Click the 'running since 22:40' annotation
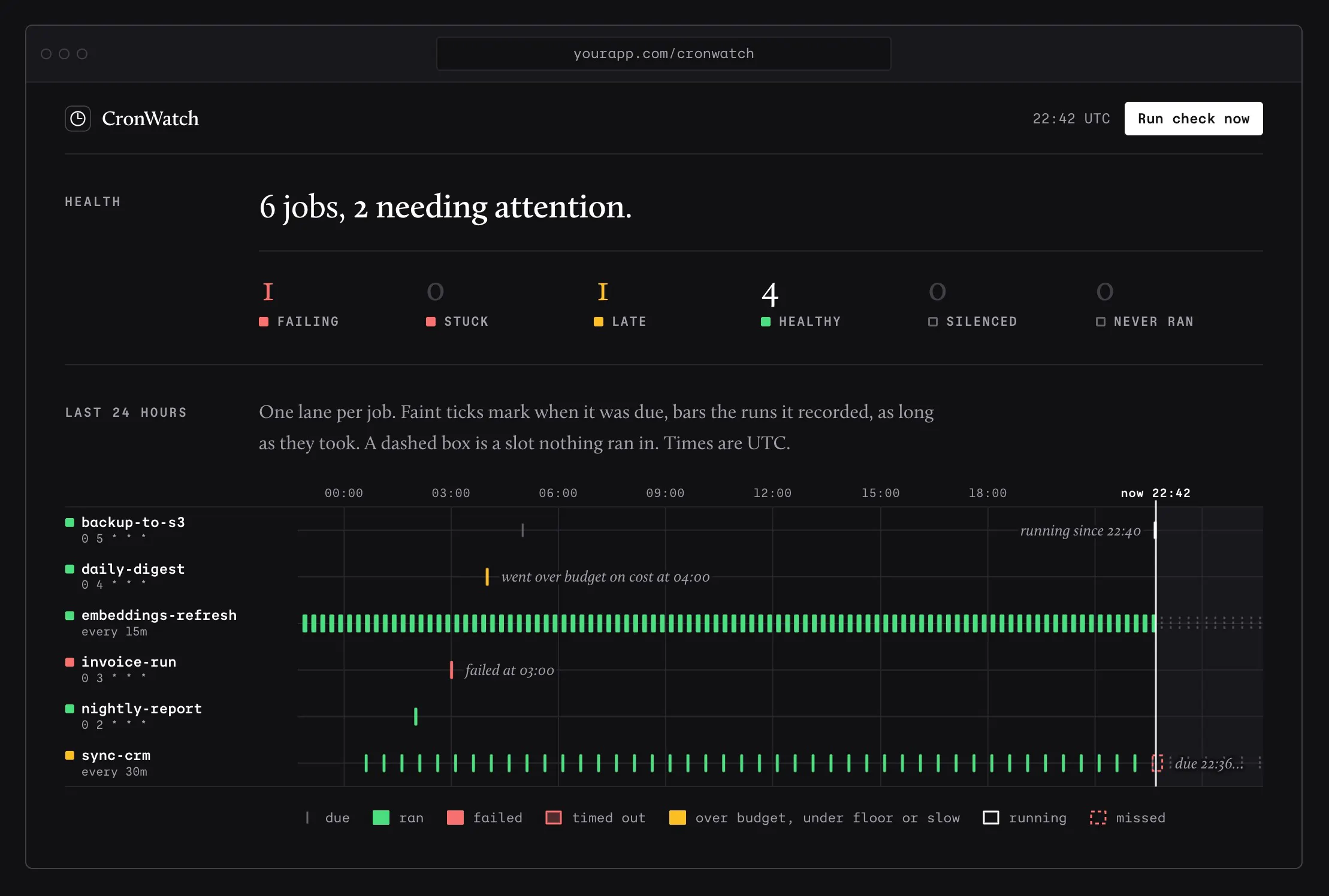The height and width of the screenshot is (896, 1329). coord(1080,531)
